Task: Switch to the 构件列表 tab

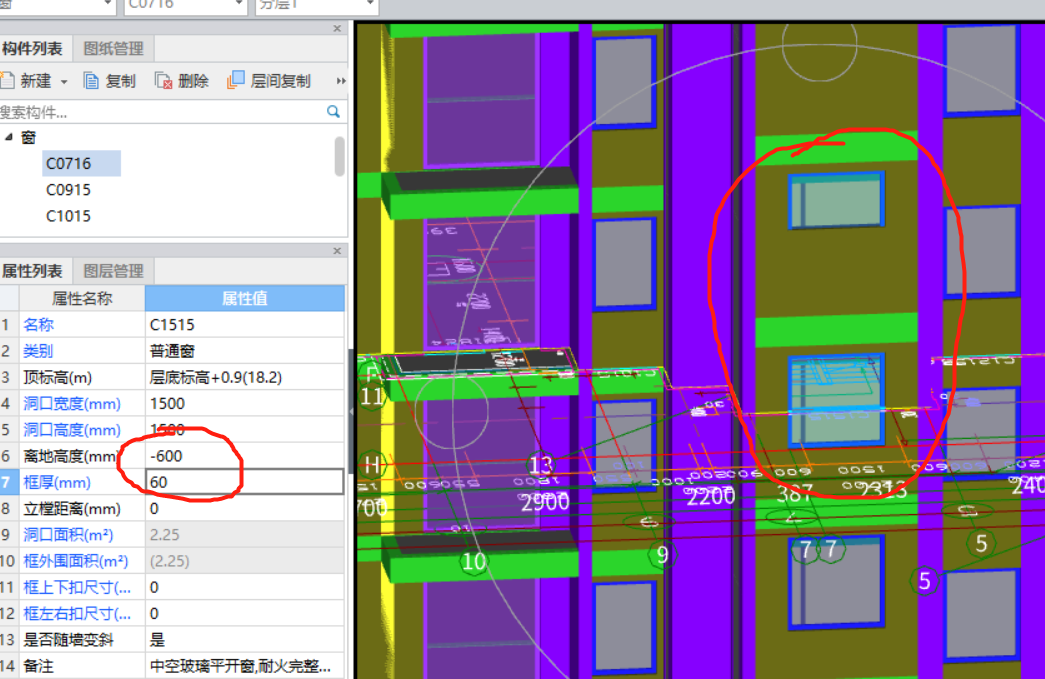Action: coord(32,49)
